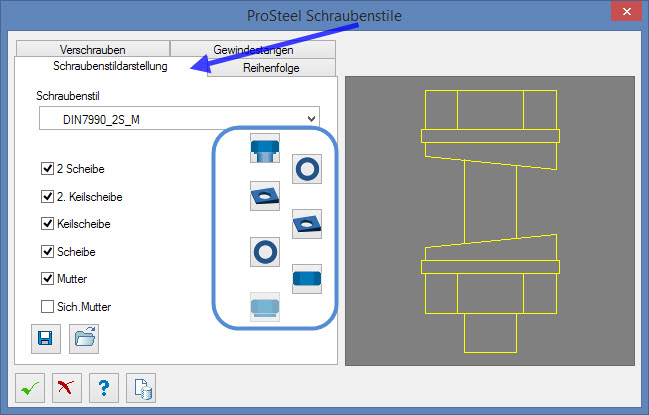Image resolution: width=649 pixels, height=415 pixels.
Task: Toggle the Keilscheibe checkbox
Action: click(x=47, y=223)
